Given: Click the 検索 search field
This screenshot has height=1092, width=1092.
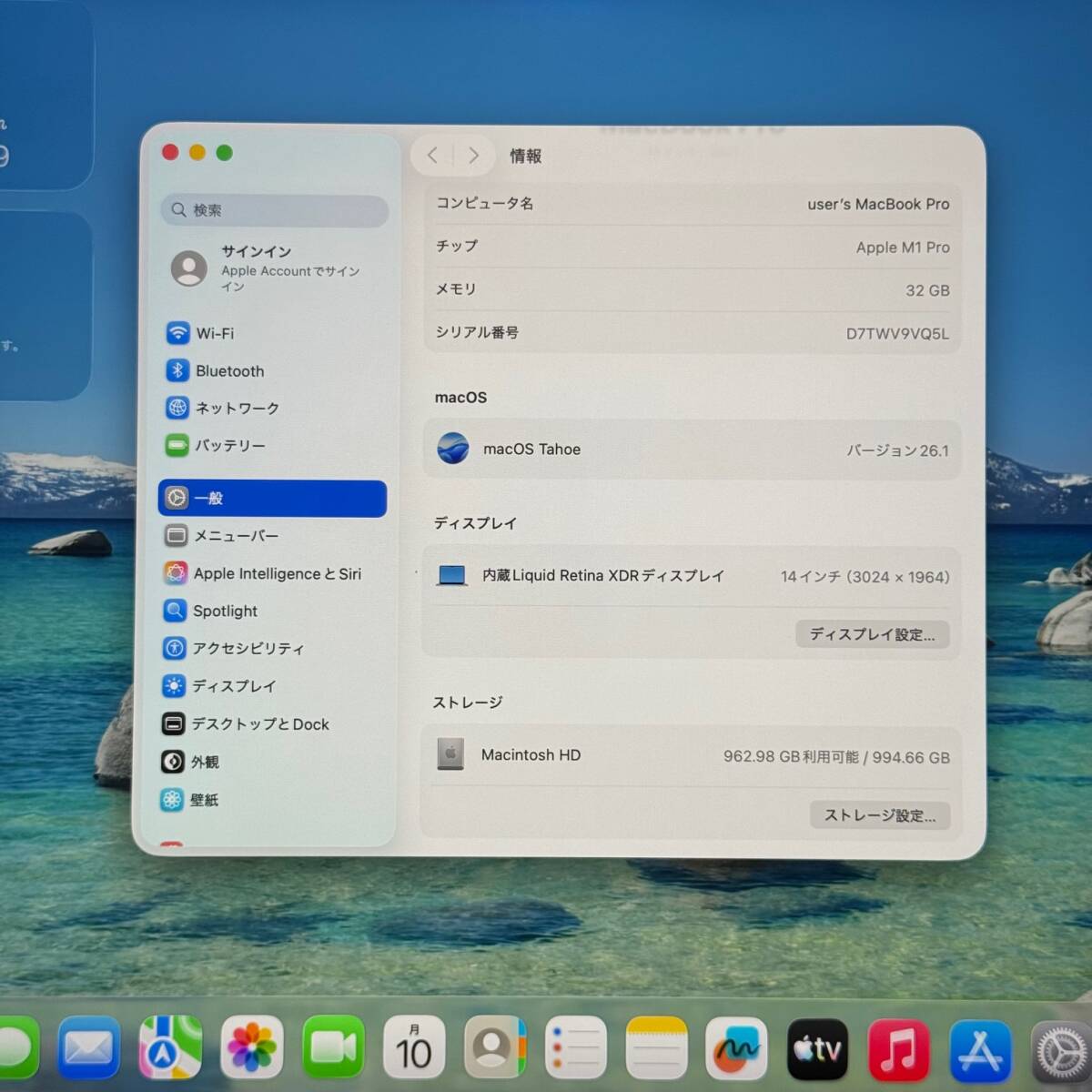Looking at the screenshot, I should pyautogui.click(x=275, y=210).
